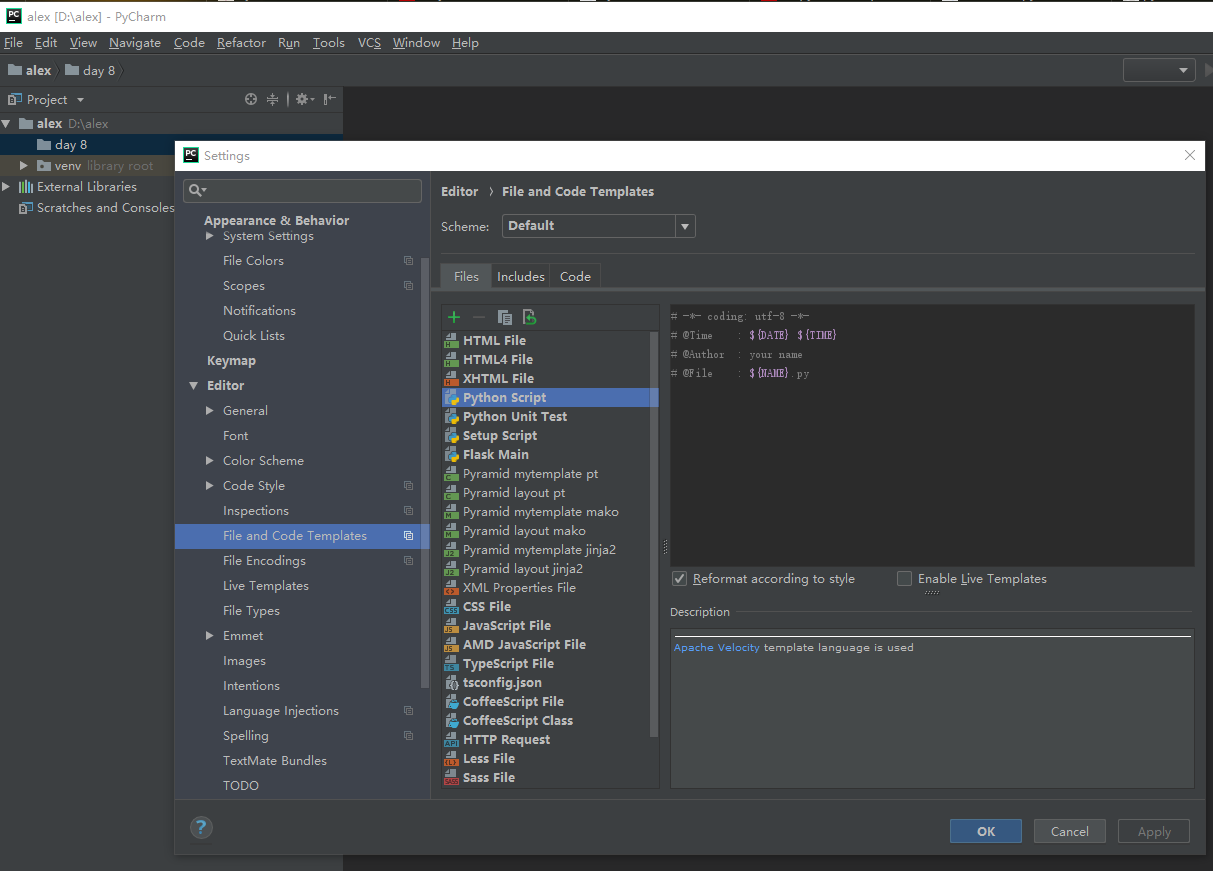Expand the venv library root folder

pos(24,166)
